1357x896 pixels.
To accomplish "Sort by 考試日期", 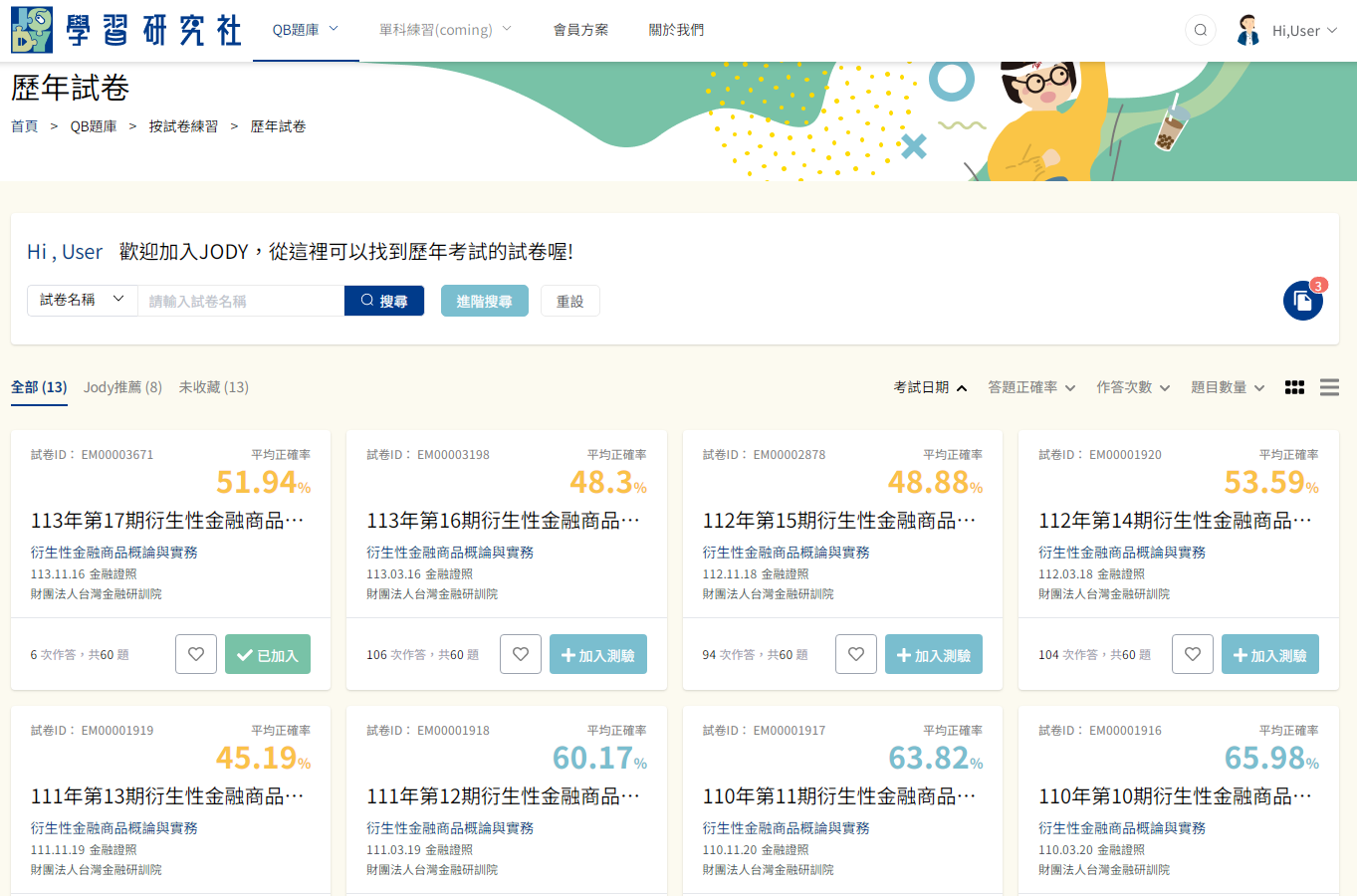I will 930,387.
